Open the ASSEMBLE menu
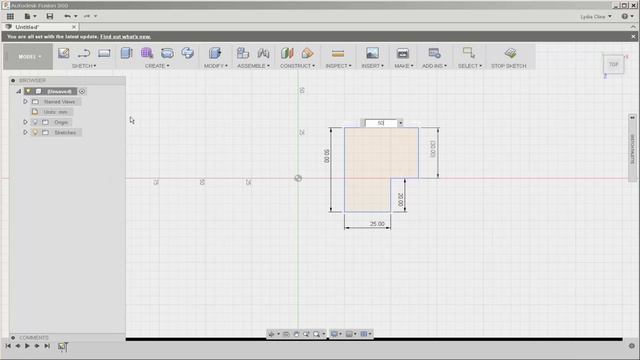This screenshot has width=640, height=360. click(253, 66)
